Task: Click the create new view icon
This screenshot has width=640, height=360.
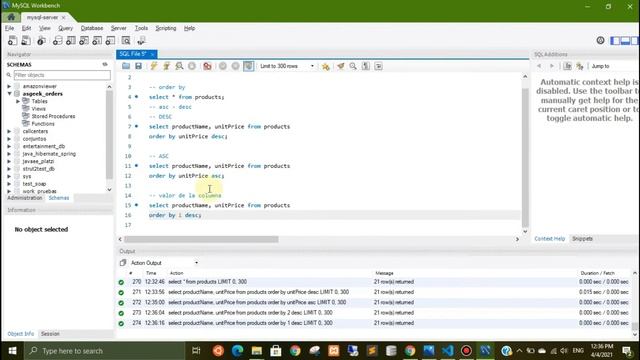Action: pyautogui.click(x=84, y=40)
